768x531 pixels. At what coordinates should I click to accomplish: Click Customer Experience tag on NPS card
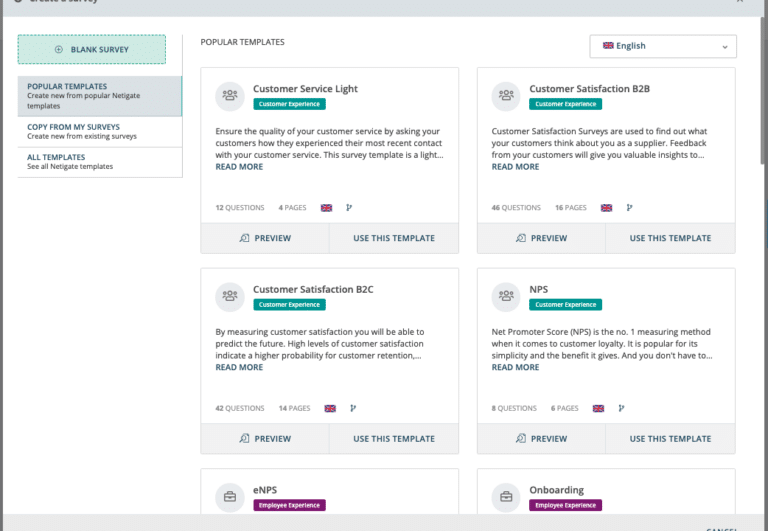pyautogui.click(x=566, y=305)
